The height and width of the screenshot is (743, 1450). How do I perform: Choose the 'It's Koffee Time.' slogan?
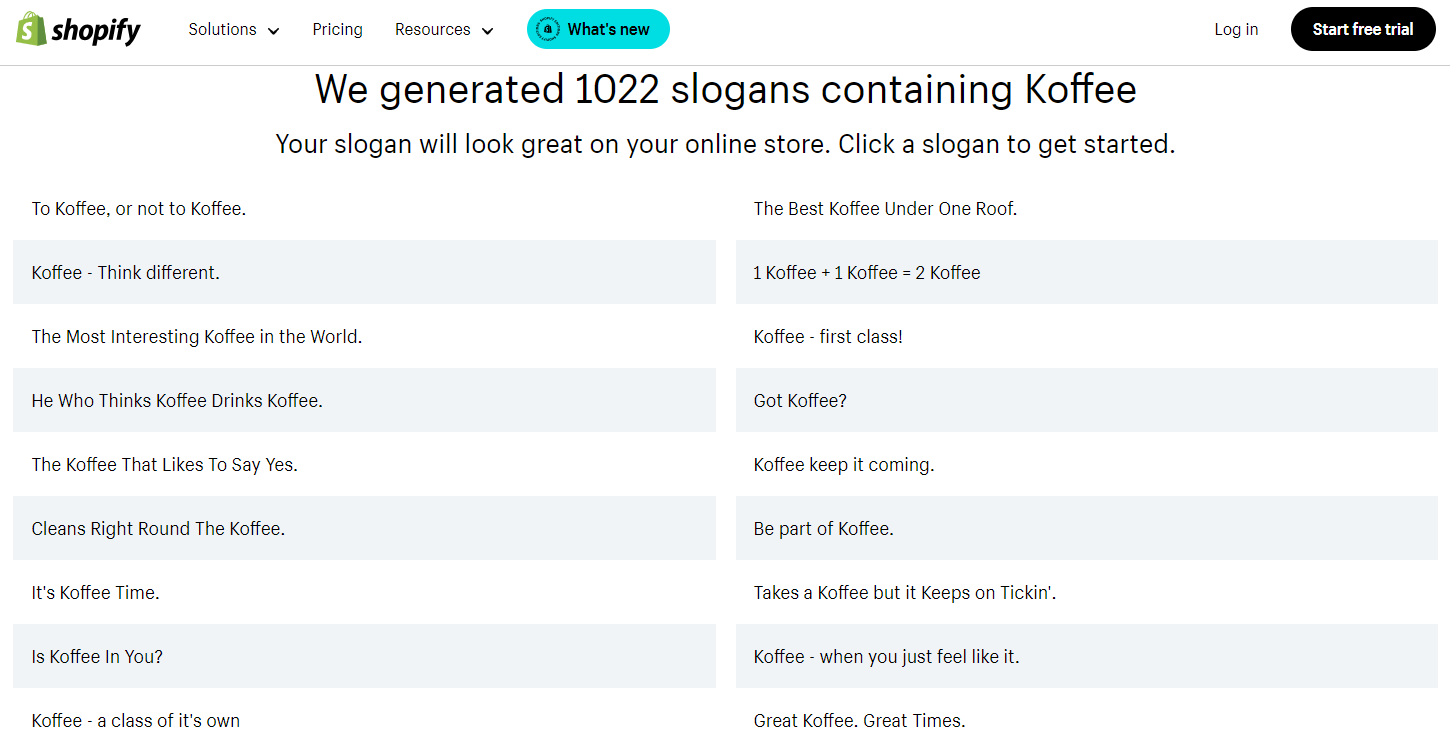click(x=96, y=593)
